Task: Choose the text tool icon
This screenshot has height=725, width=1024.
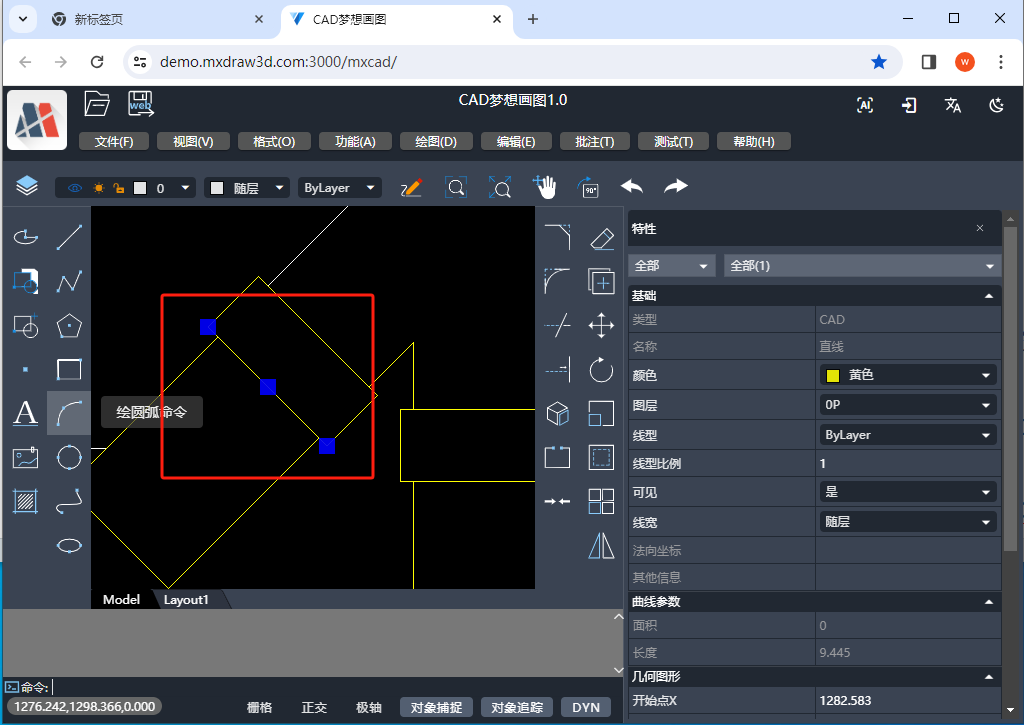Action: click(25, 413)
